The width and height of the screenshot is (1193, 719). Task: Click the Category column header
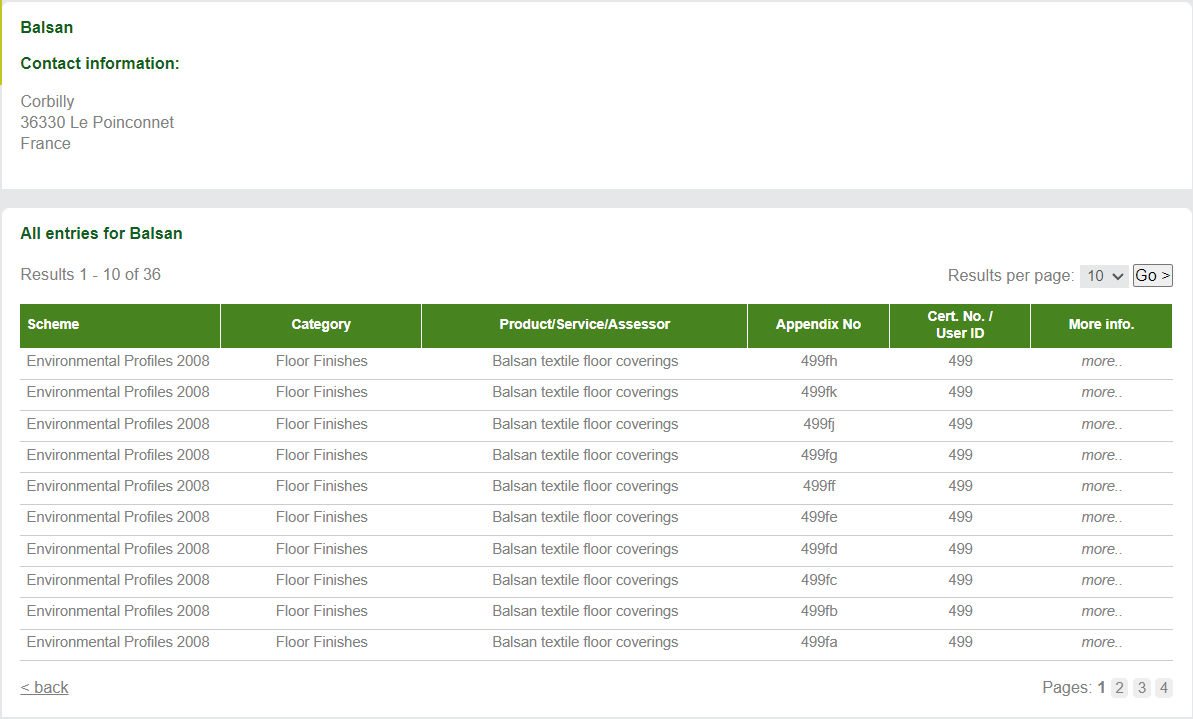(321, 326)
